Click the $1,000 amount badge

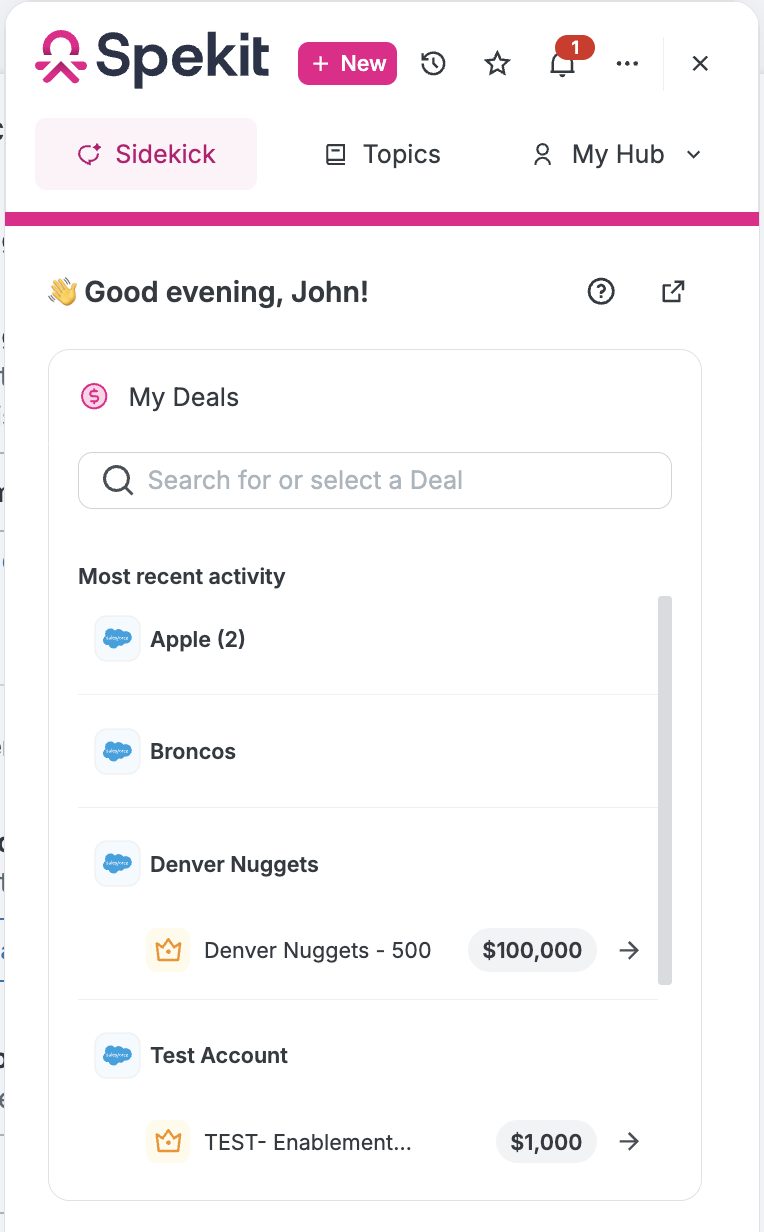click(546, 1141)
